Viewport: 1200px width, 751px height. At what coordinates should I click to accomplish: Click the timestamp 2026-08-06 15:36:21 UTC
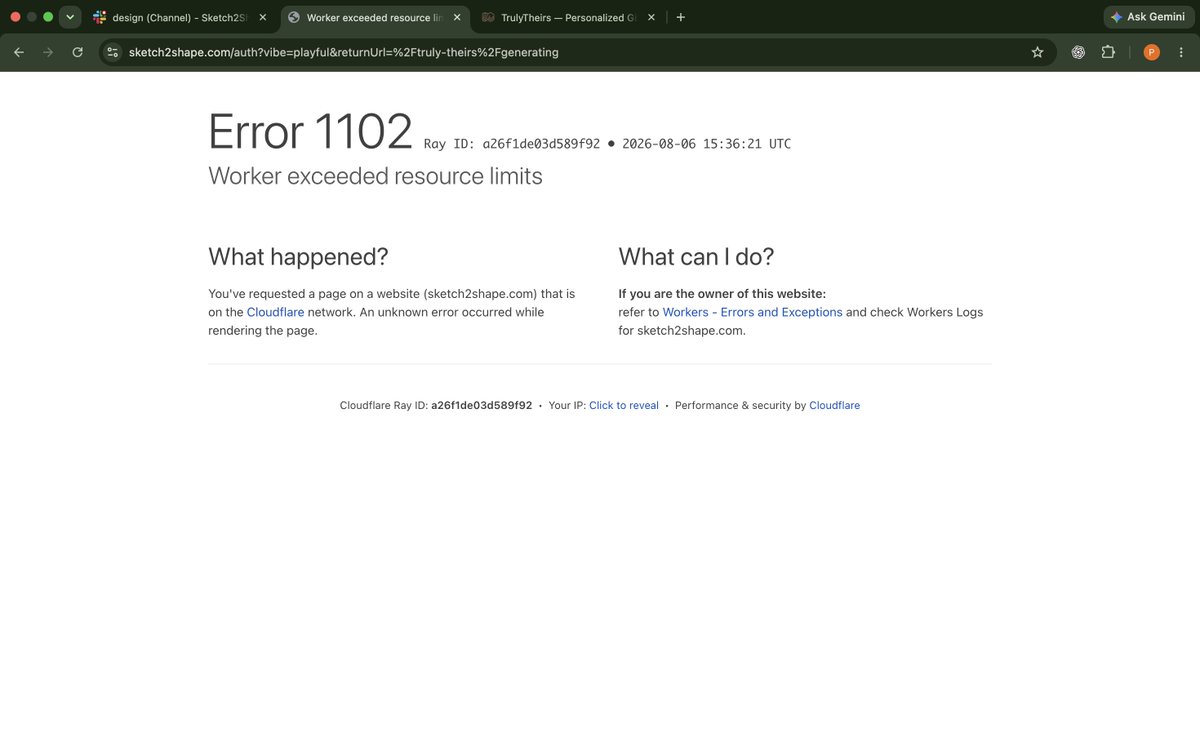tap(706, 144)
